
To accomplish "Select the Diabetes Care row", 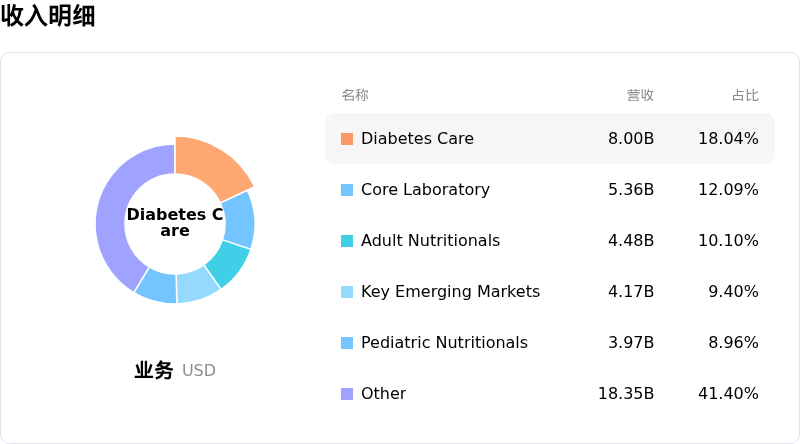I will 550,139.
